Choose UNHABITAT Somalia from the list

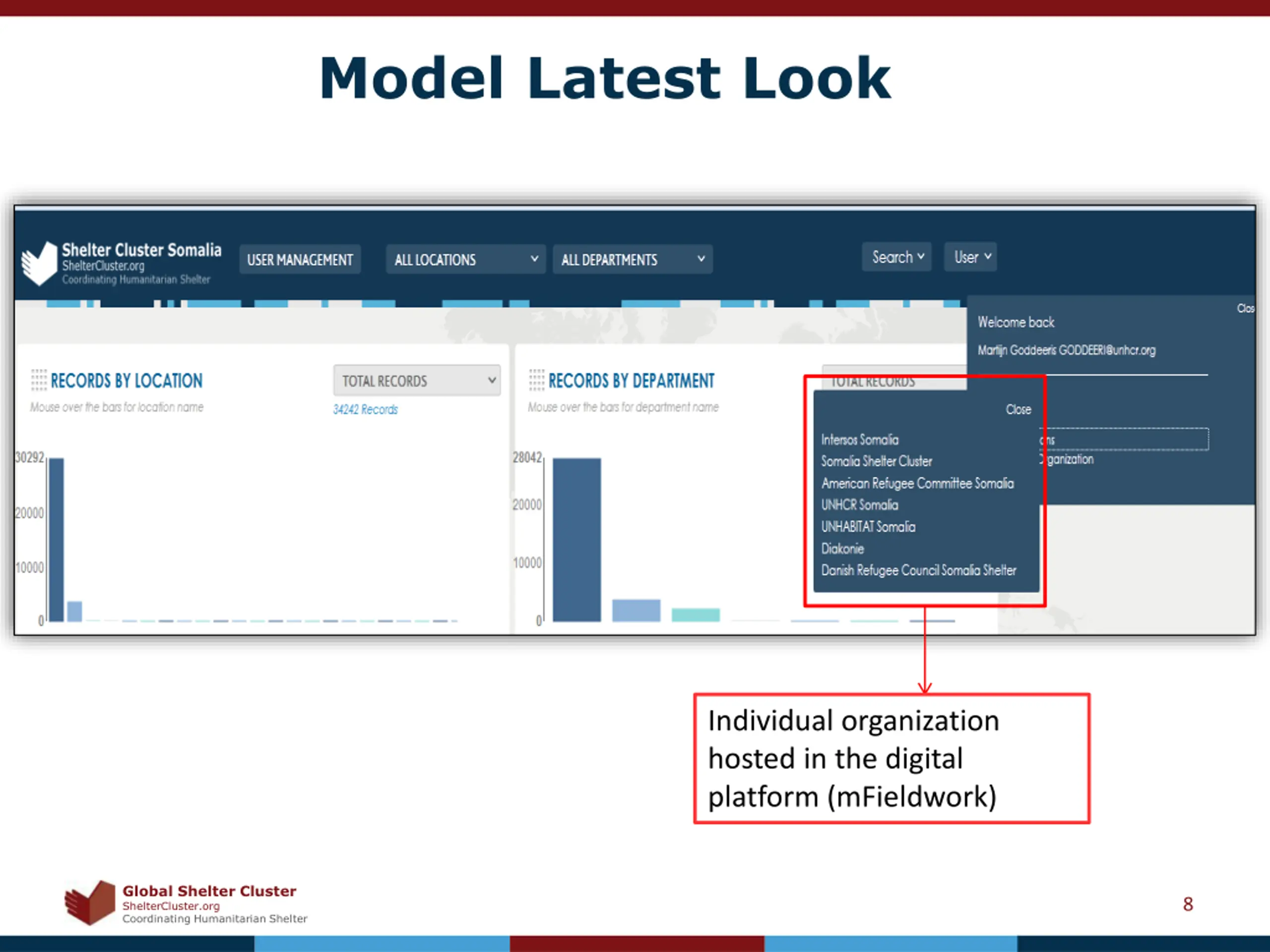868,527
